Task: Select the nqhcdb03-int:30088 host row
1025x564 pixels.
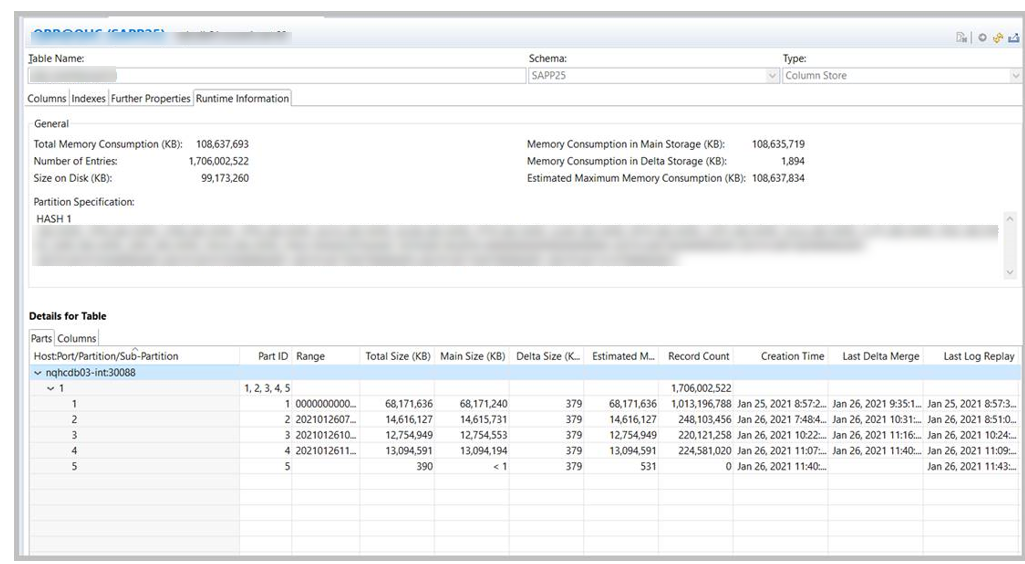Action: (525, 373)
